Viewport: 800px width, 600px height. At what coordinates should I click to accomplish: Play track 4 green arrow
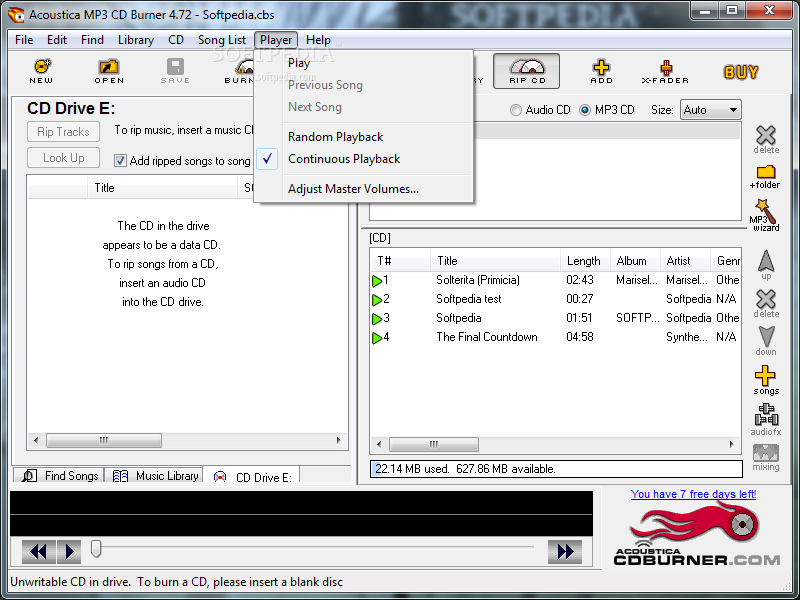coord(377,338)
